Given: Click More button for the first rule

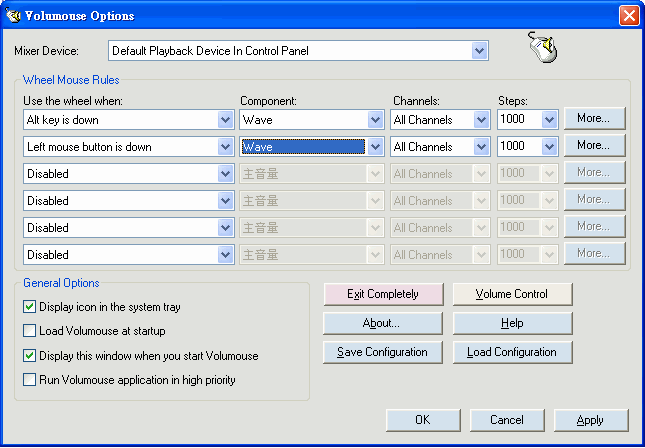Looking at the screenshot, I should click(x=594, y=118).
